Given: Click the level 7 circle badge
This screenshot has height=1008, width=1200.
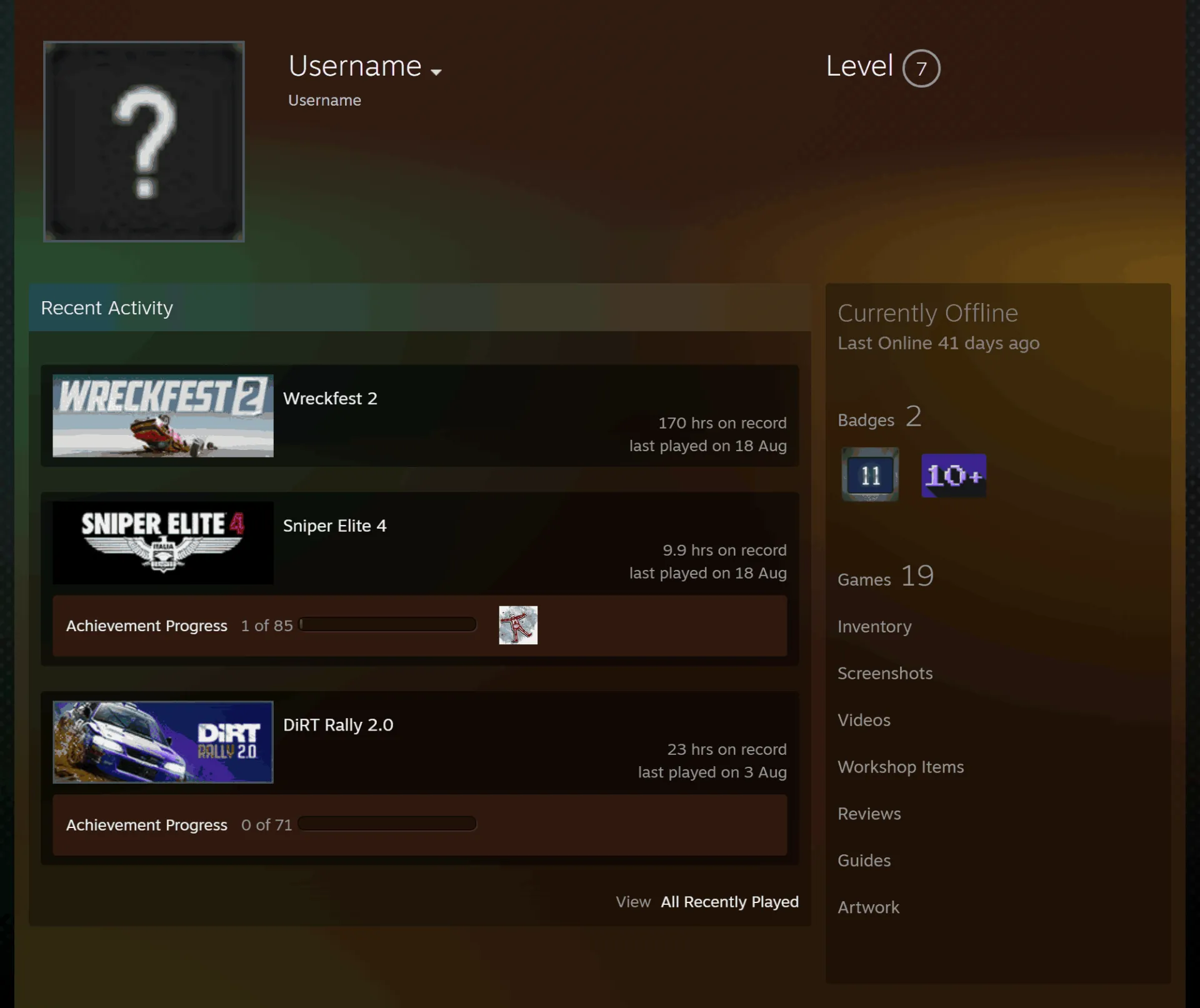Looking at the screenshot, I should (921, 68).
